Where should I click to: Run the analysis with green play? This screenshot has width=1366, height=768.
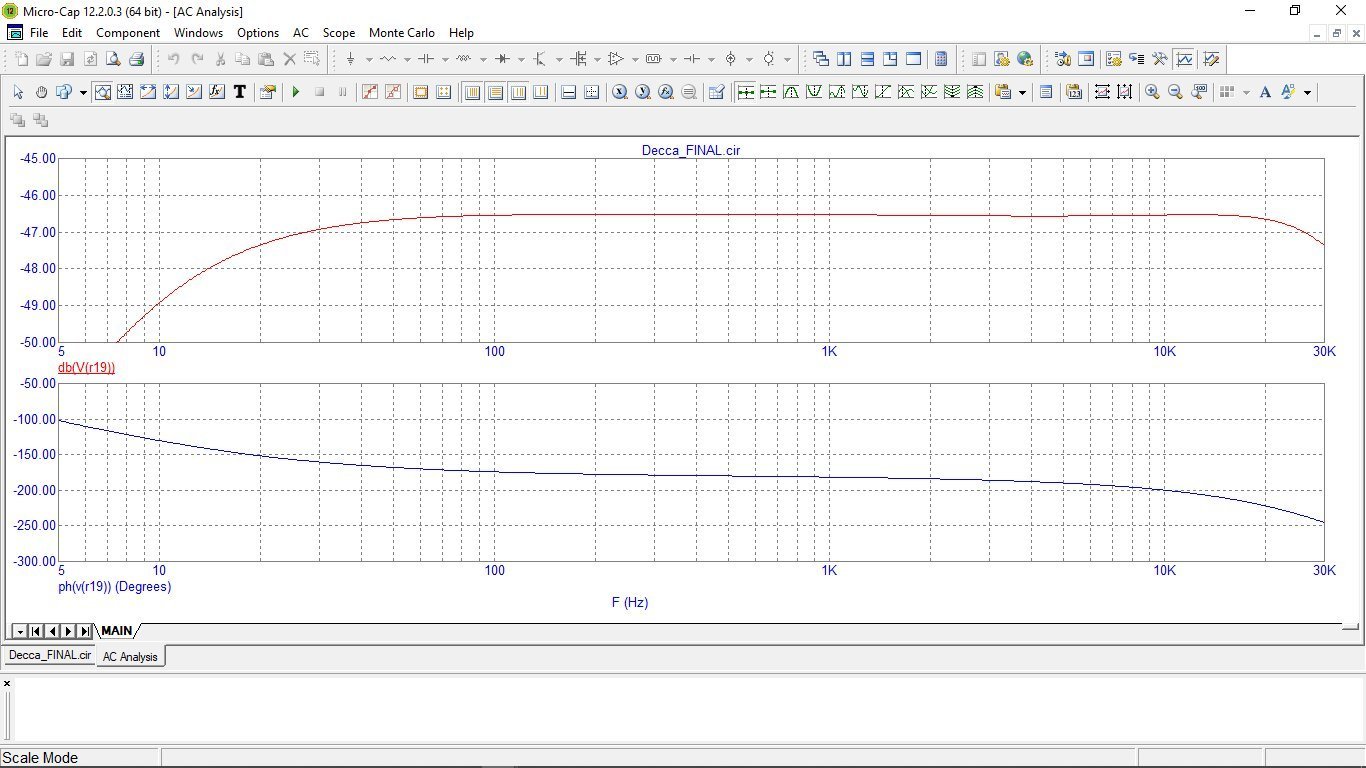pyautogui.click(x=296, y=92)
